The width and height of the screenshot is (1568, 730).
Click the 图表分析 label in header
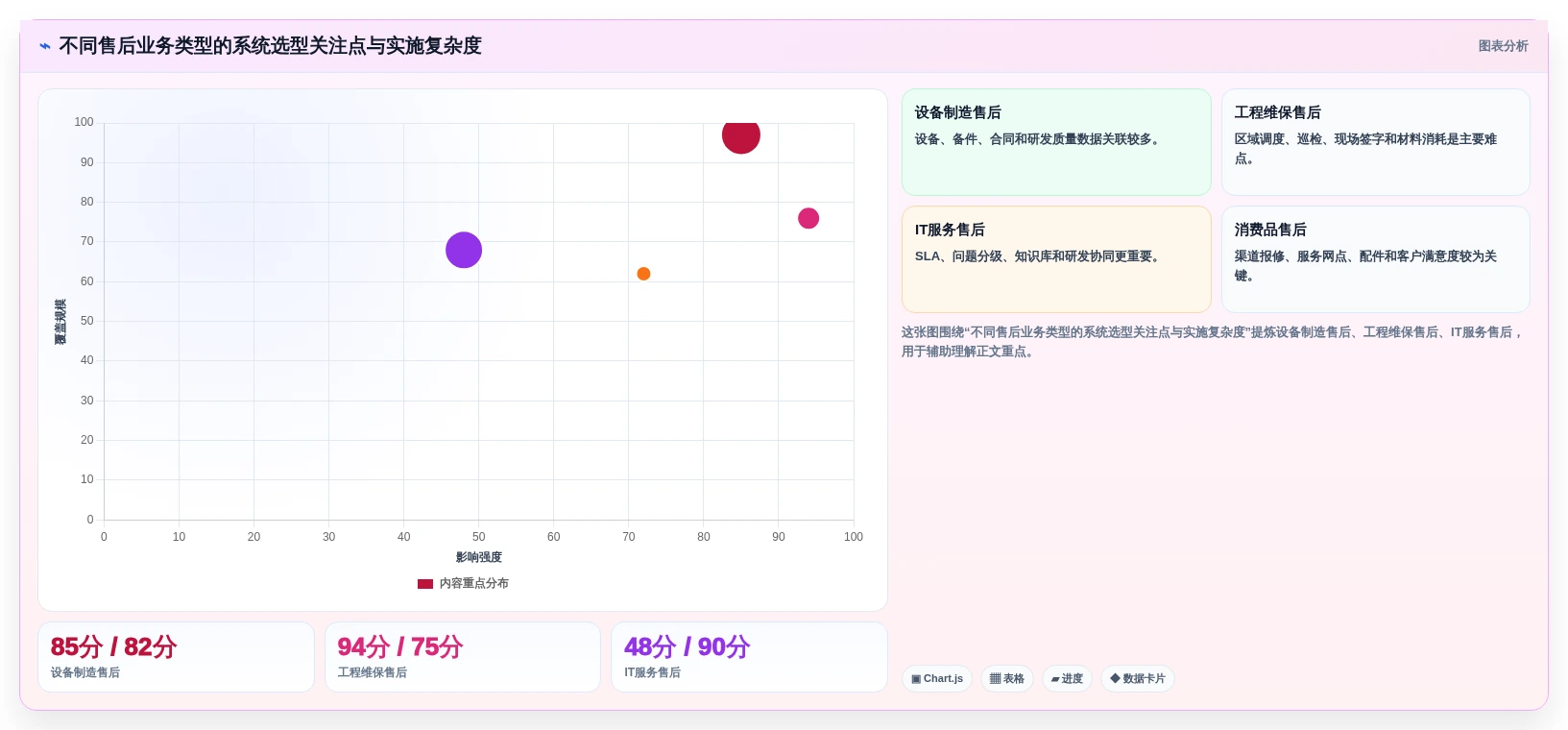1503,46
